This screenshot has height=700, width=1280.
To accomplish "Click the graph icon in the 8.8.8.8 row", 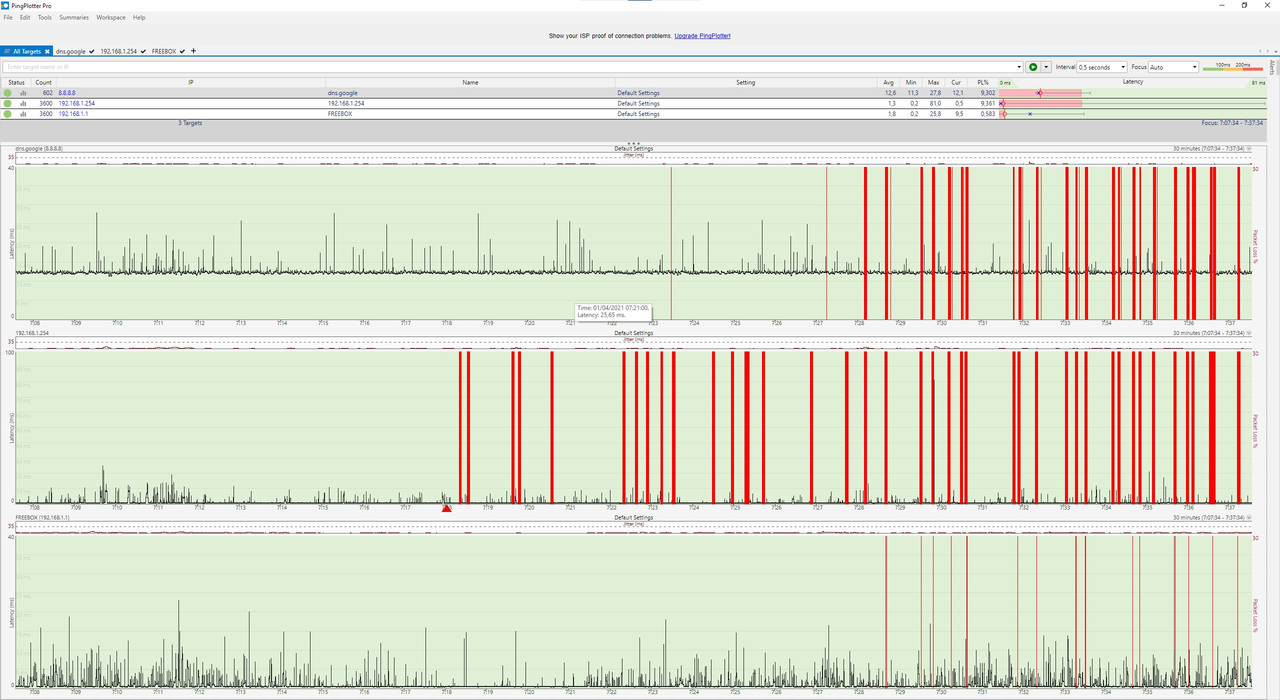I will tap(23, 93).
